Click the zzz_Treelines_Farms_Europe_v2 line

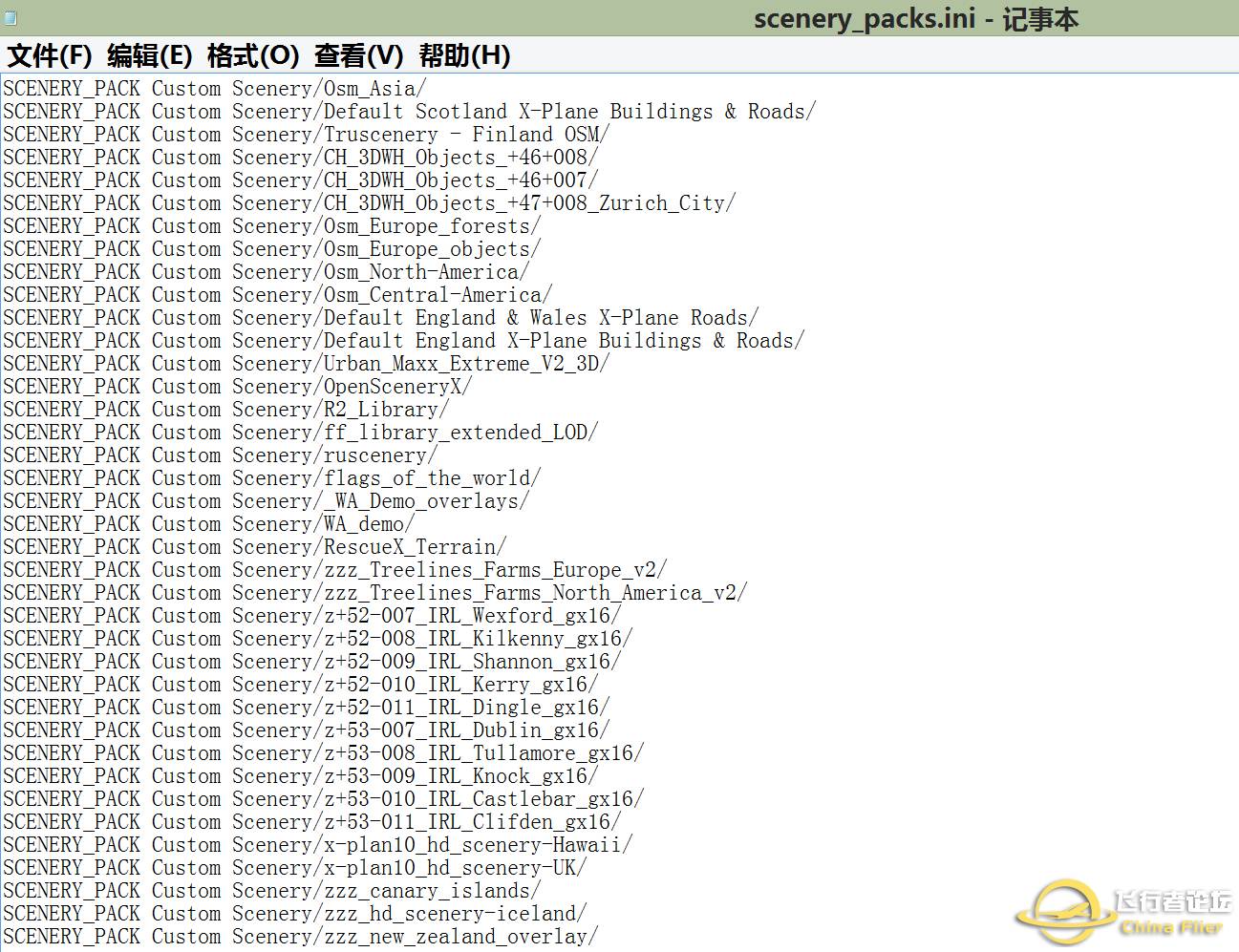coord(334,570)
